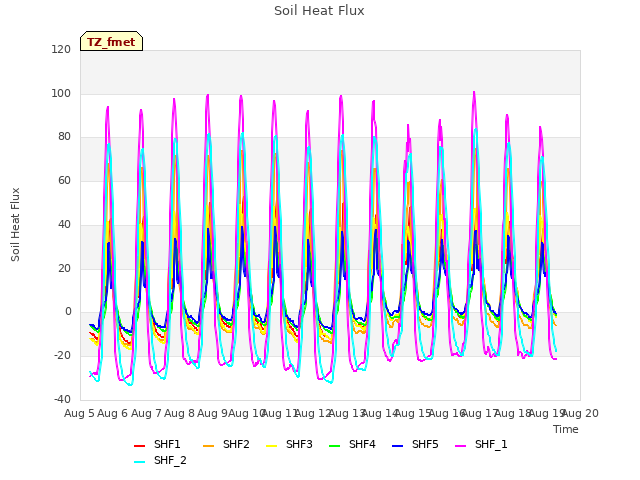
Task: Toggle the SHF3 legend label
Action: coord(299,444)
